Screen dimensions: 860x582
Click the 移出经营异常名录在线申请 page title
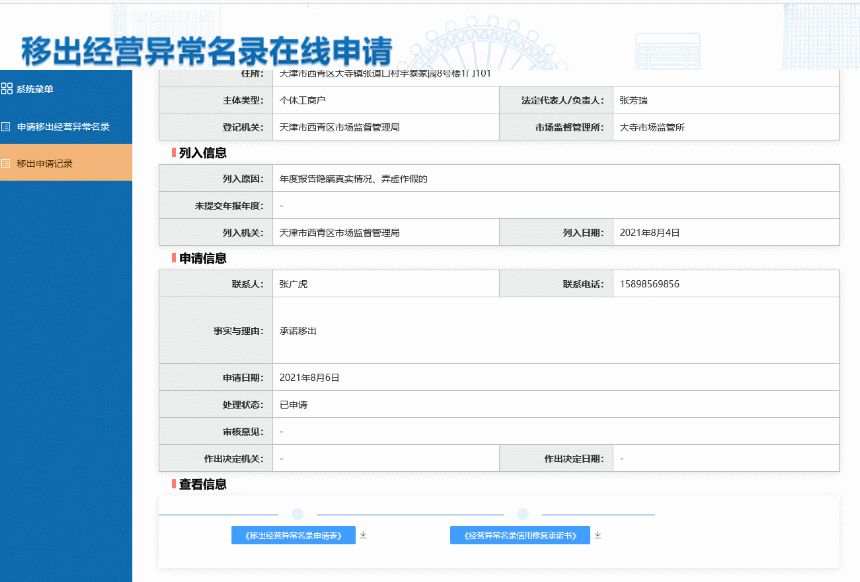pos(206,51)
